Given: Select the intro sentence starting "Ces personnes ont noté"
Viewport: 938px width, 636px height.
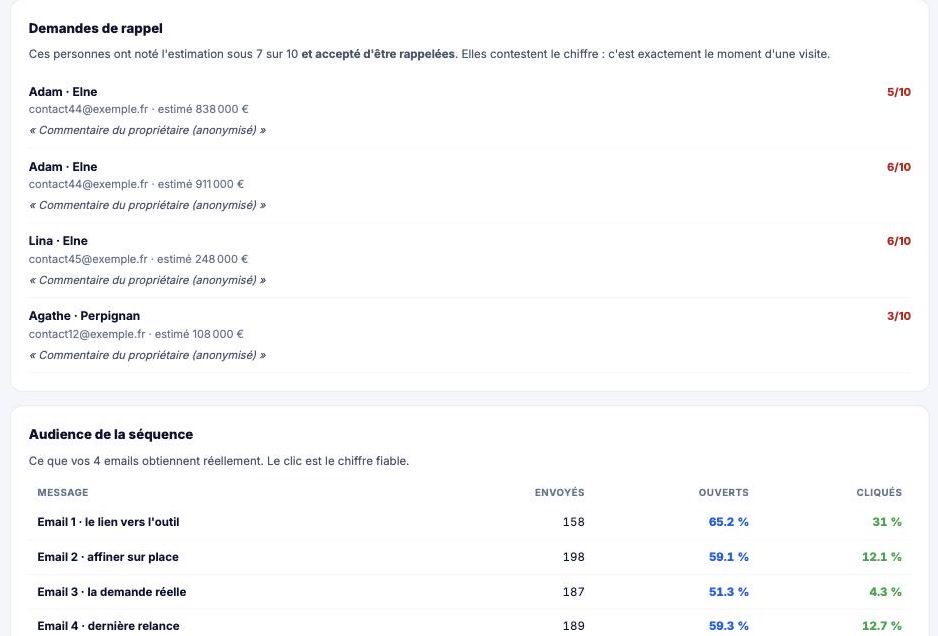Looking at the screenshot, I should click(429, 54).
